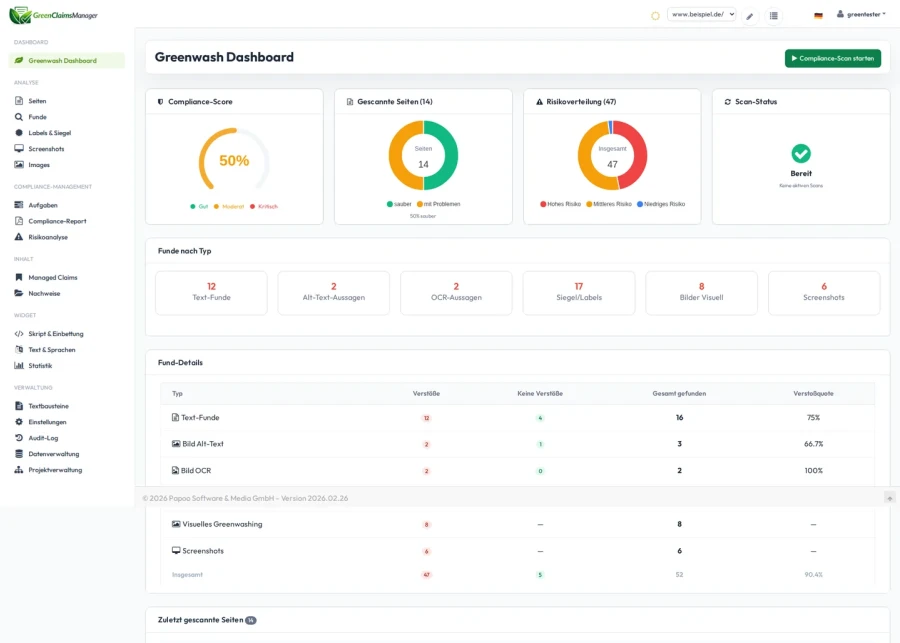
Task: Open the Siegel/Labels card with 17
Action: coord(579,293)
